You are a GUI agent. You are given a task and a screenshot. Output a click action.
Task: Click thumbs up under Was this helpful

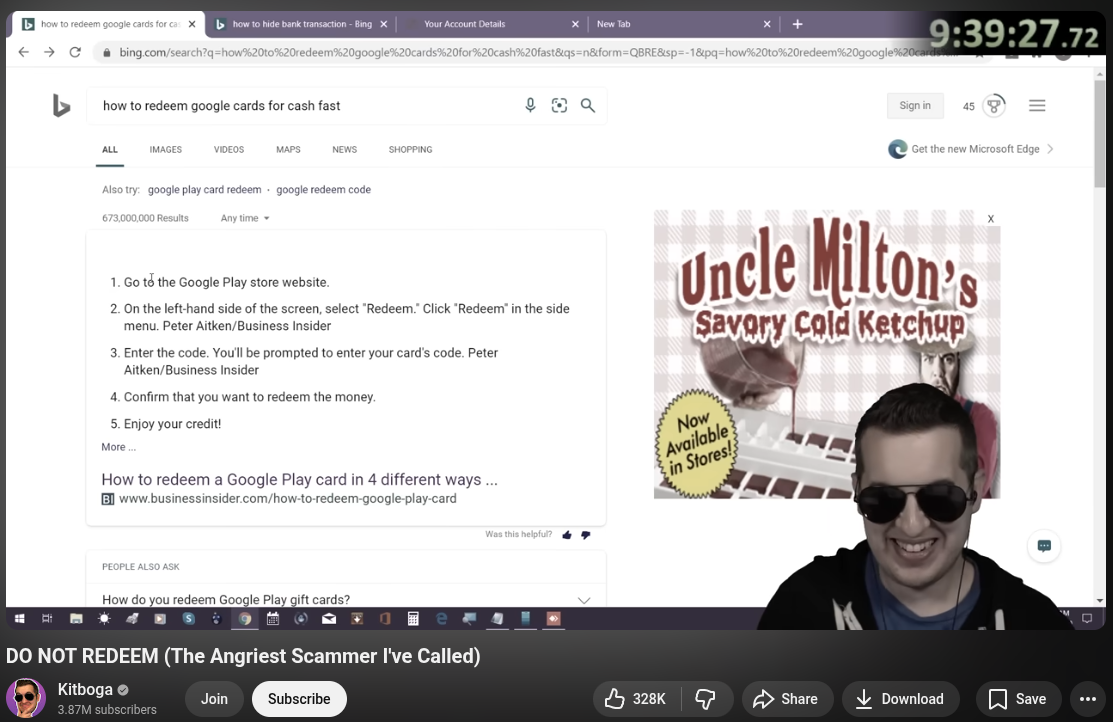pyautogui.click(x=566, y=535)
